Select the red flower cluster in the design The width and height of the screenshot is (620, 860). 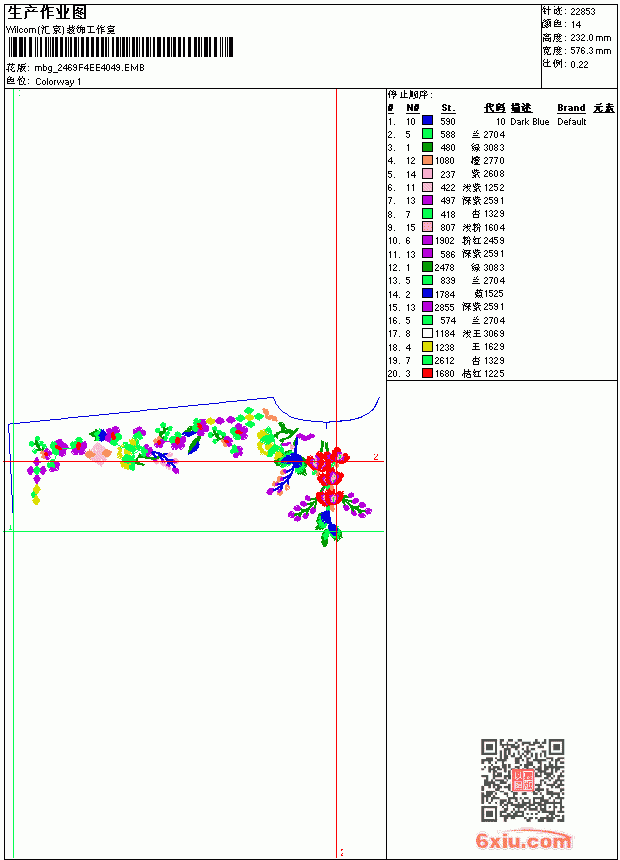[x=329, y=474]
